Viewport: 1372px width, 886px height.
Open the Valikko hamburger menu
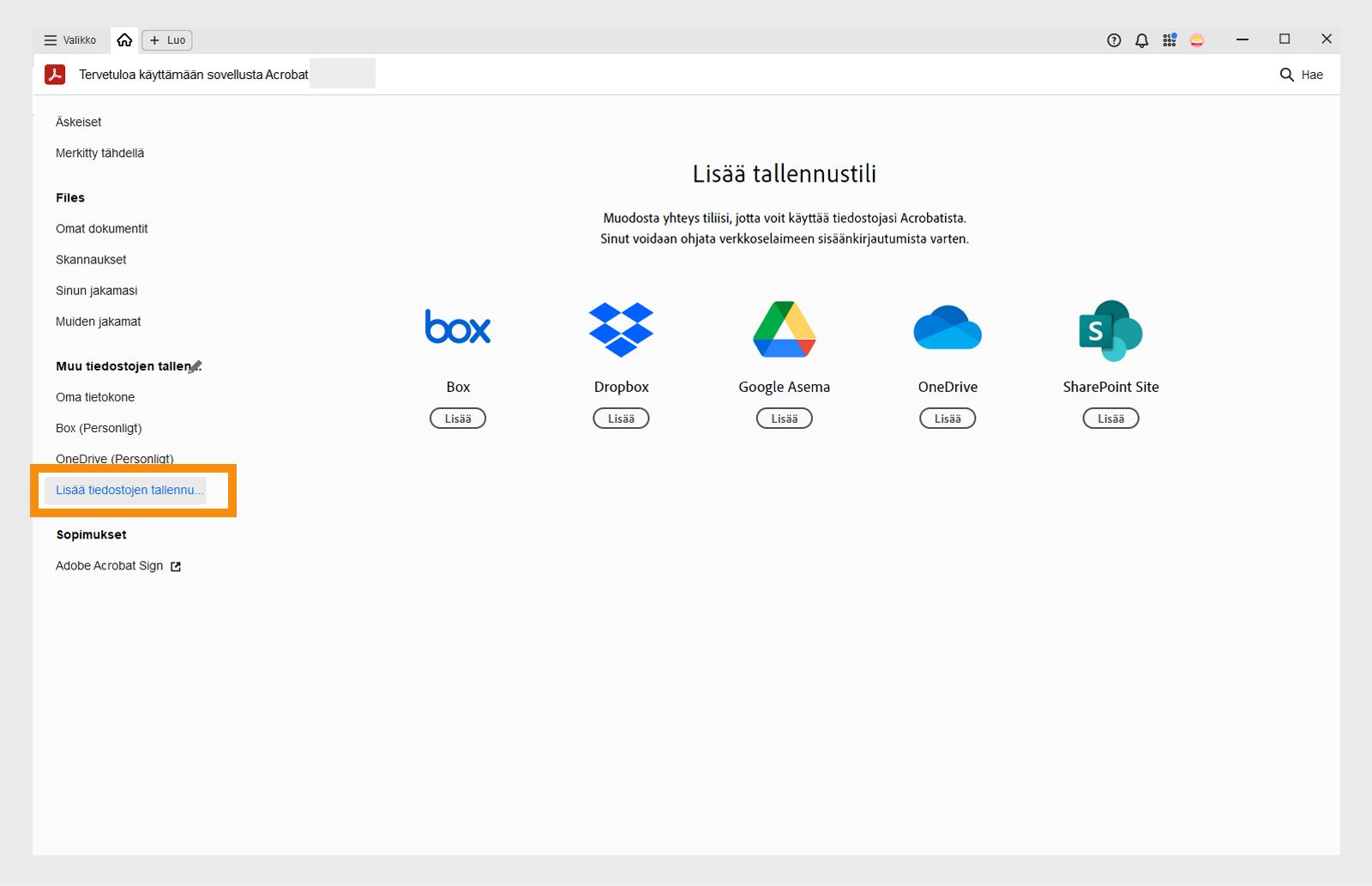click(70, 40)
